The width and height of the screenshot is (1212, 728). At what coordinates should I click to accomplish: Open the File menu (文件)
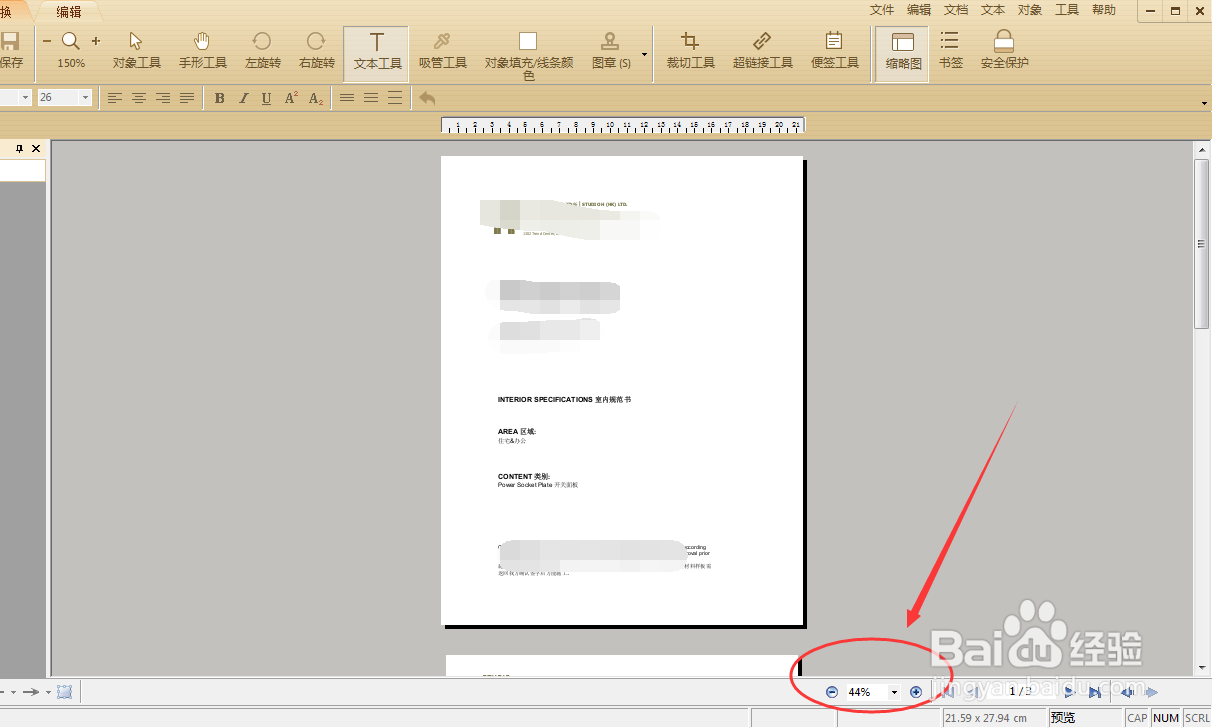click(882, 10)
